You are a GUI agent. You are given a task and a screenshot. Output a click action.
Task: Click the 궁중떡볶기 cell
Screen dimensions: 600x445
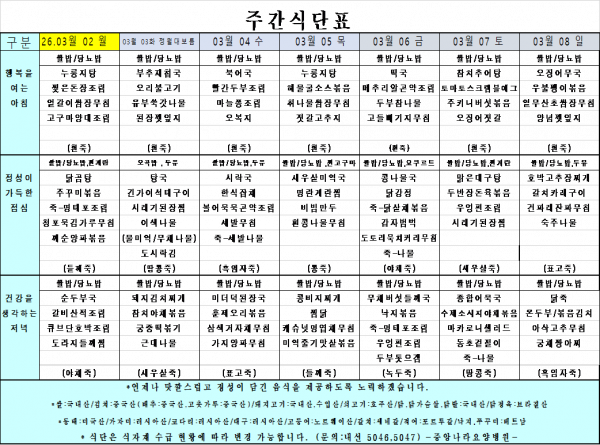coord(158,328)
